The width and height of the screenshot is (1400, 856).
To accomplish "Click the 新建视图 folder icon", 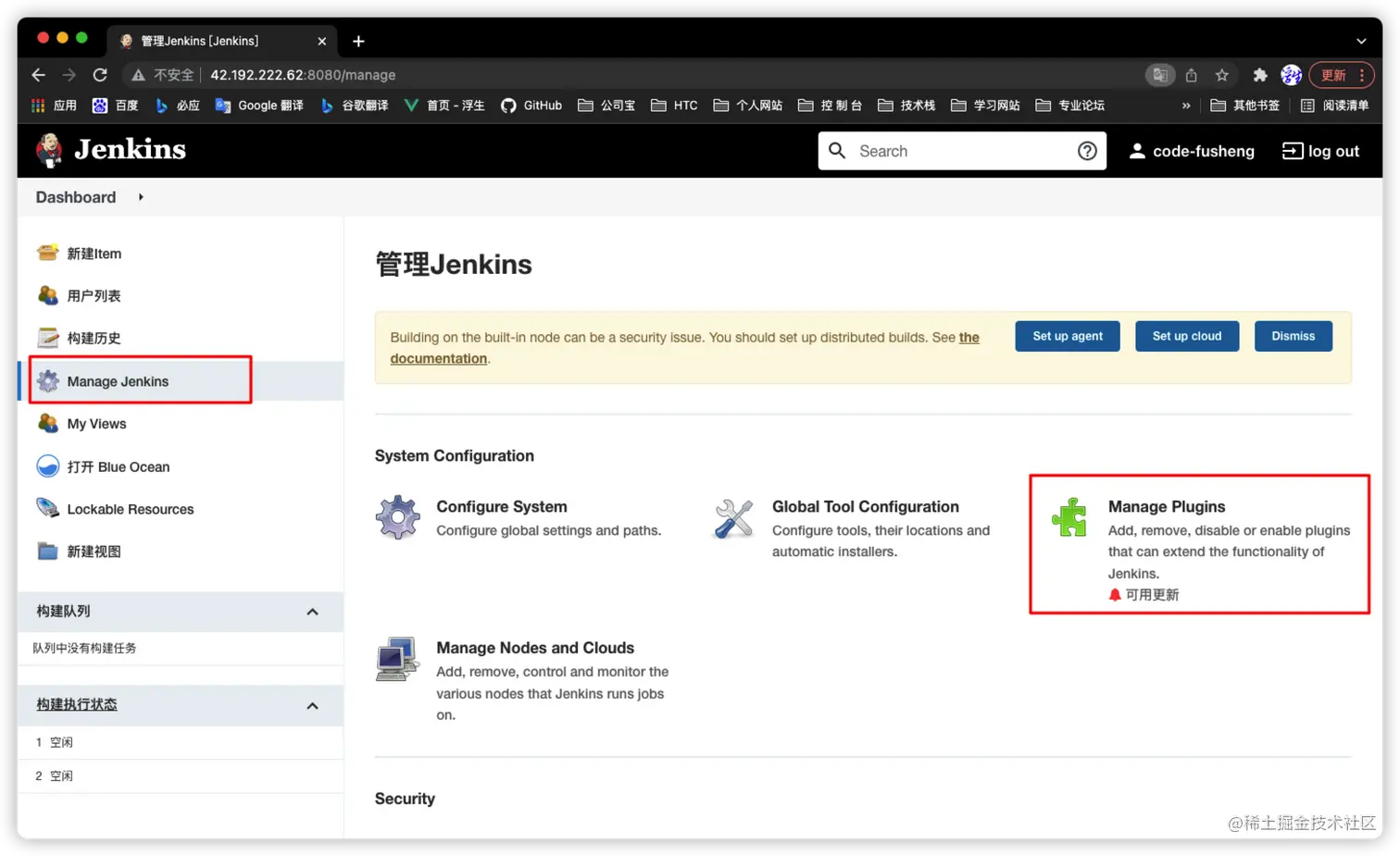I will (47, 552).
